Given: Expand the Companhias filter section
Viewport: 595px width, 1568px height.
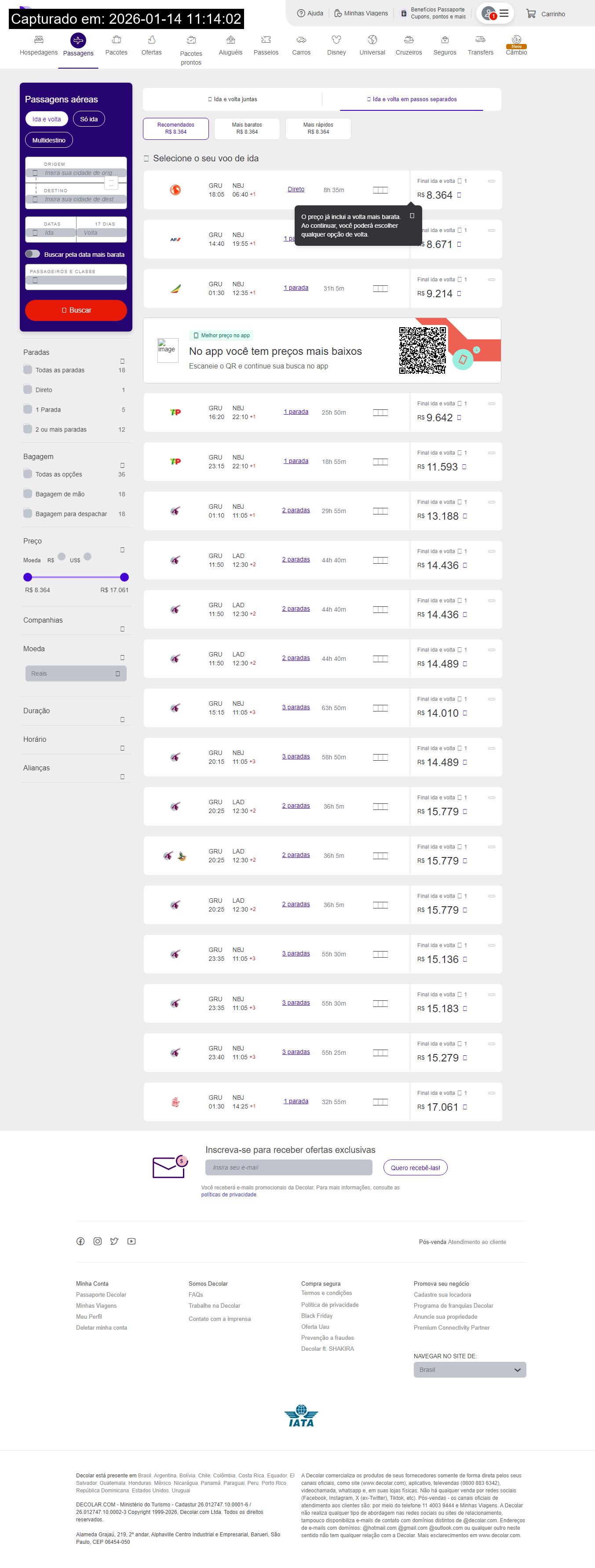Looking at the screenshot, I should click(122, 629).
